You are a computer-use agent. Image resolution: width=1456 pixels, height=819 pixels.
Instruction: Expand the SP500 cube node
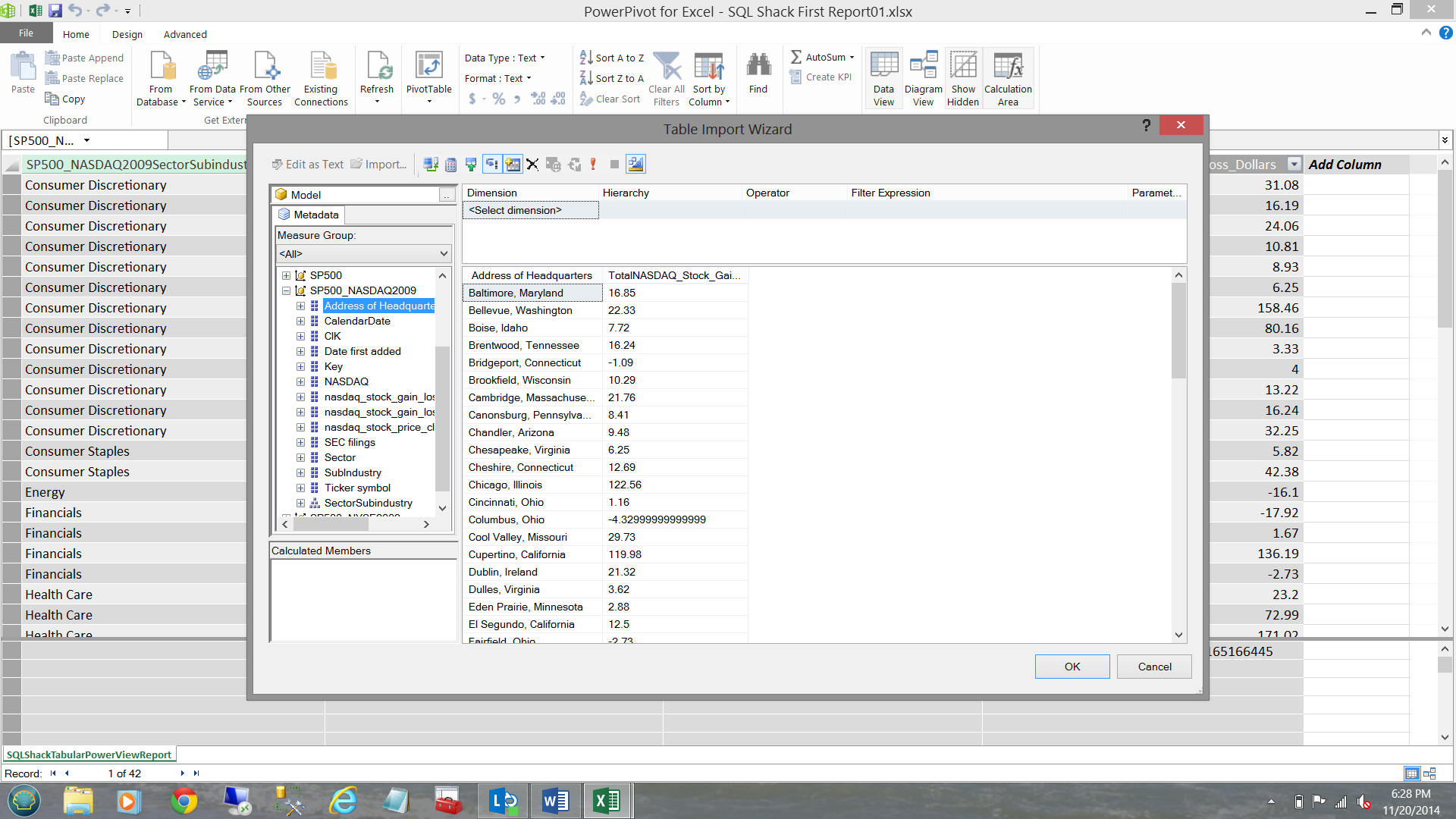tap(286, 276)
